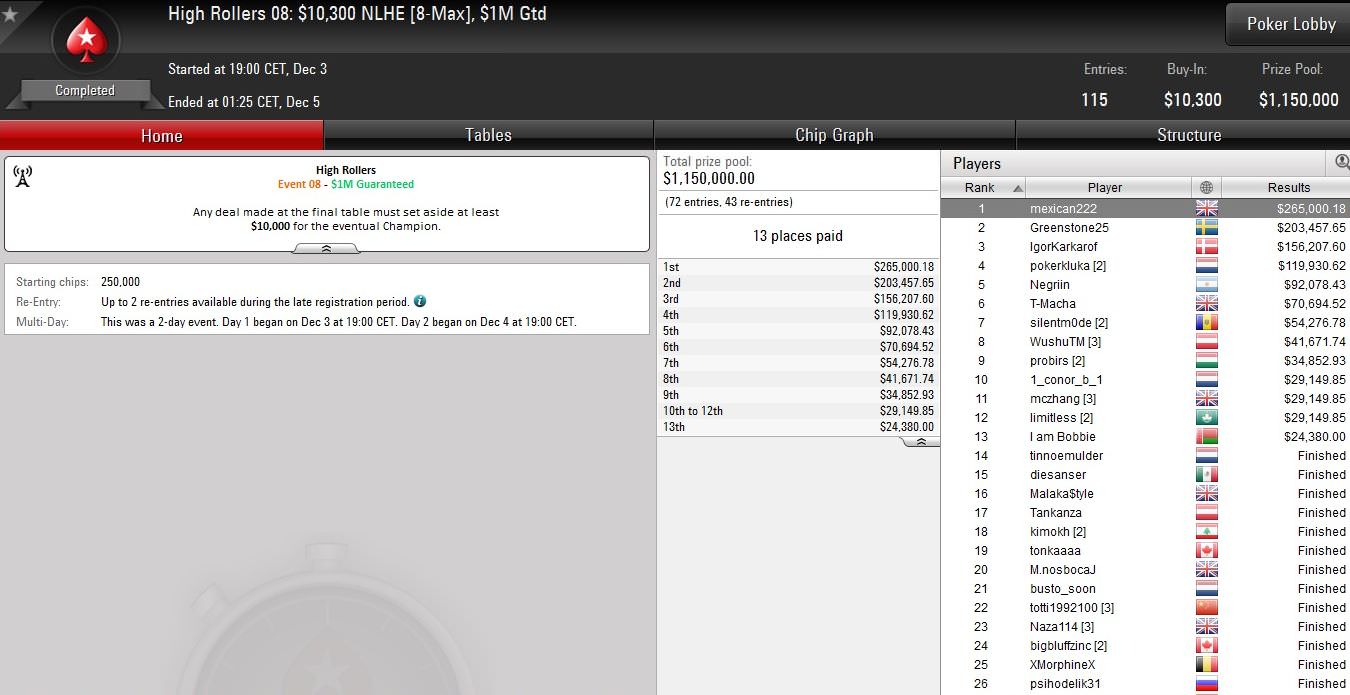Click the globe country column header icon

click(1206, 187)
